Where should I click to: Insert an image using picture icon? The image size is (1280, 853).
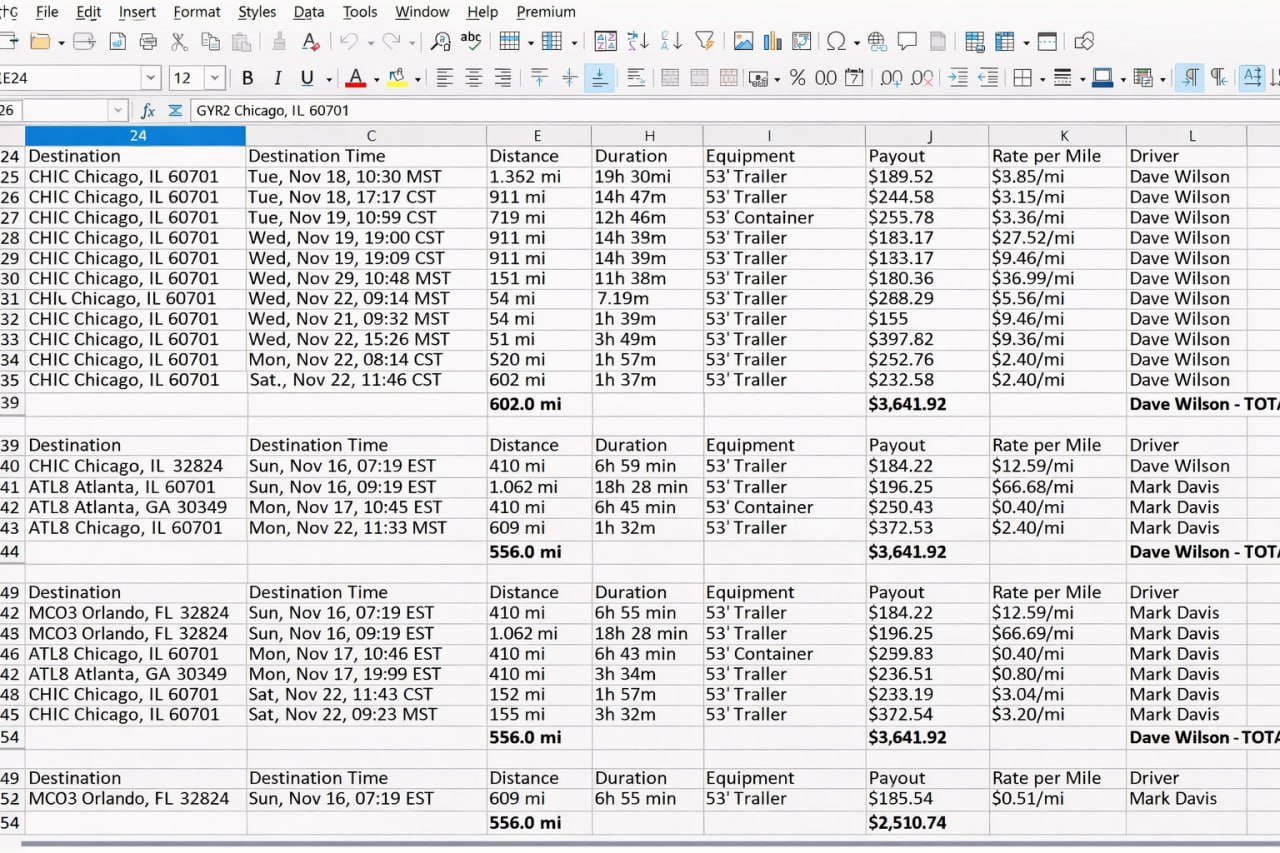click(x=743, y=42)
